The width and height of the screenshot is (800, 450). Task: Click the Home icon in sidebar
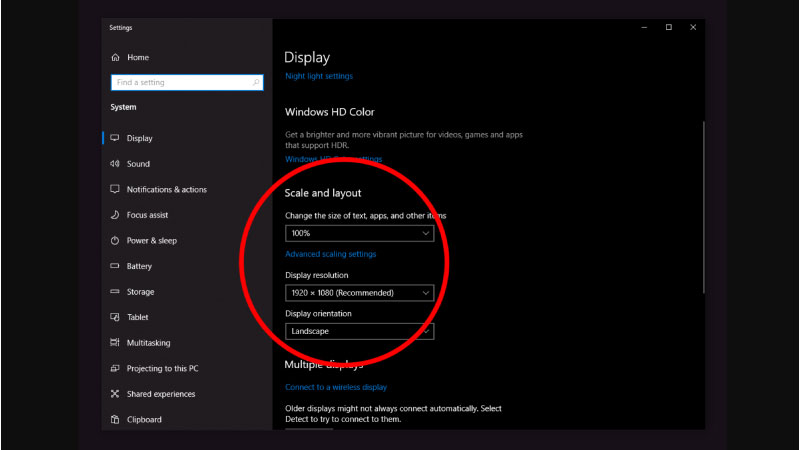pos(115,58)
